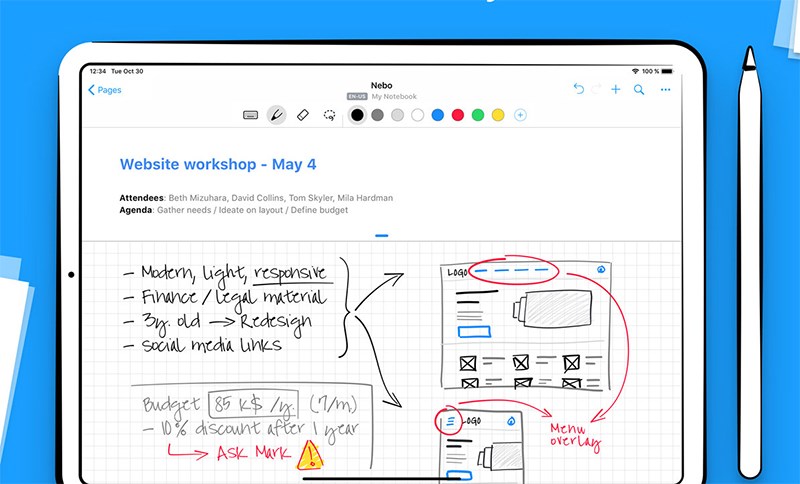This screenshot has width=800, height=484.
Task: Tap handwritten line Modern, light, responsive
Action: pos(228,274)
